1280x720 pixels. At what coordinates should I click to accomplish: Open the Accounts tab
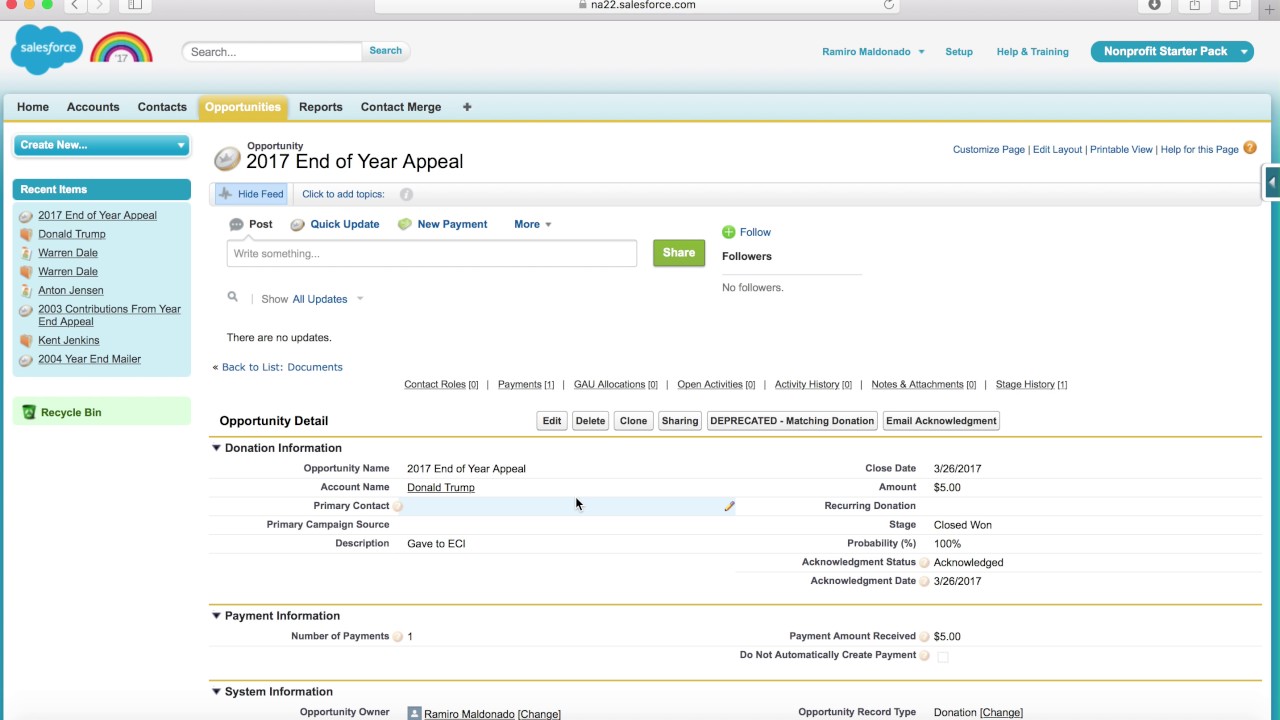point(93,107)
